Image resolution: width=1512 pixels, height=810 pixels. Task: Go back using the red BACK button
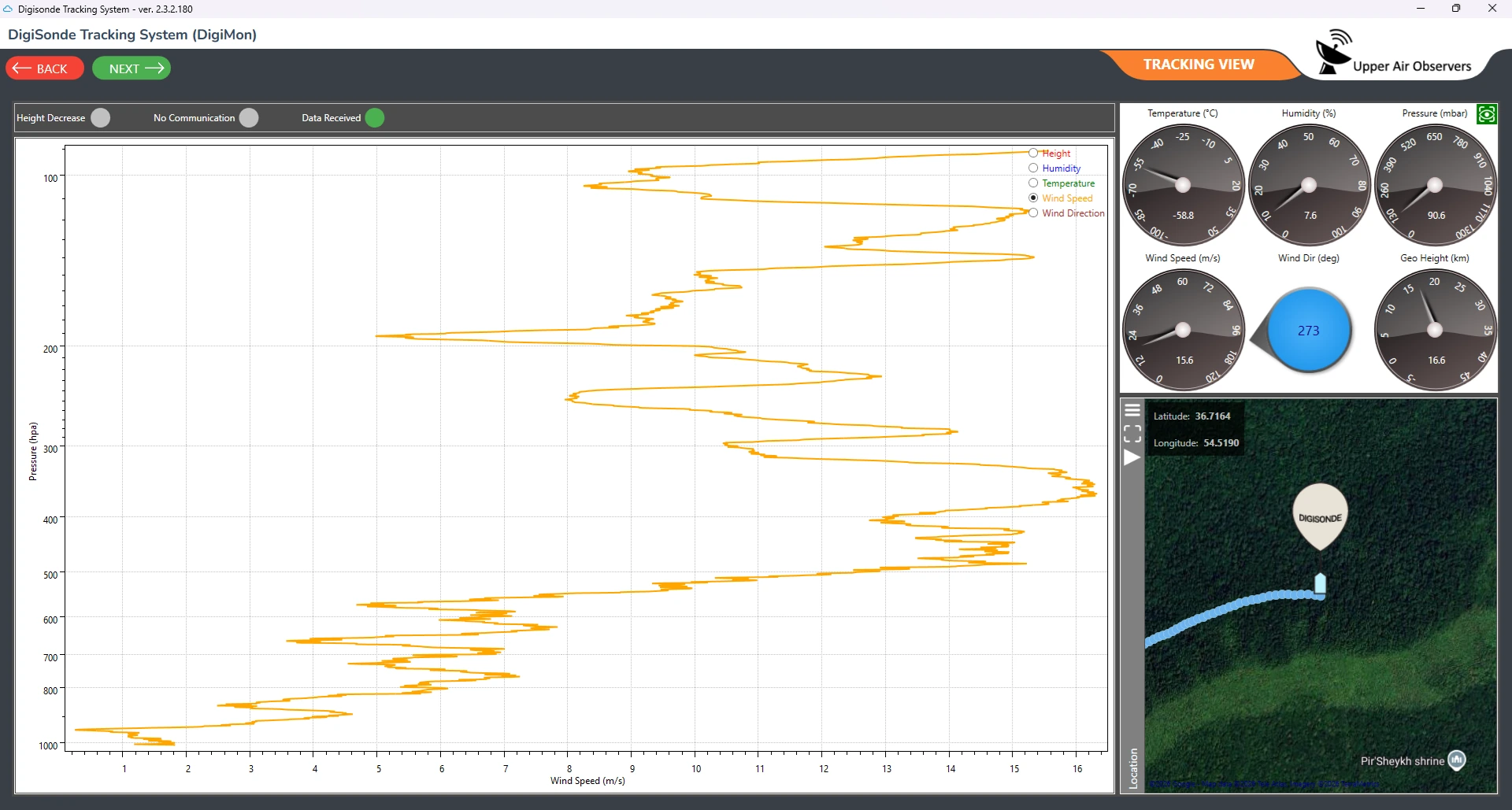(45, 68)
